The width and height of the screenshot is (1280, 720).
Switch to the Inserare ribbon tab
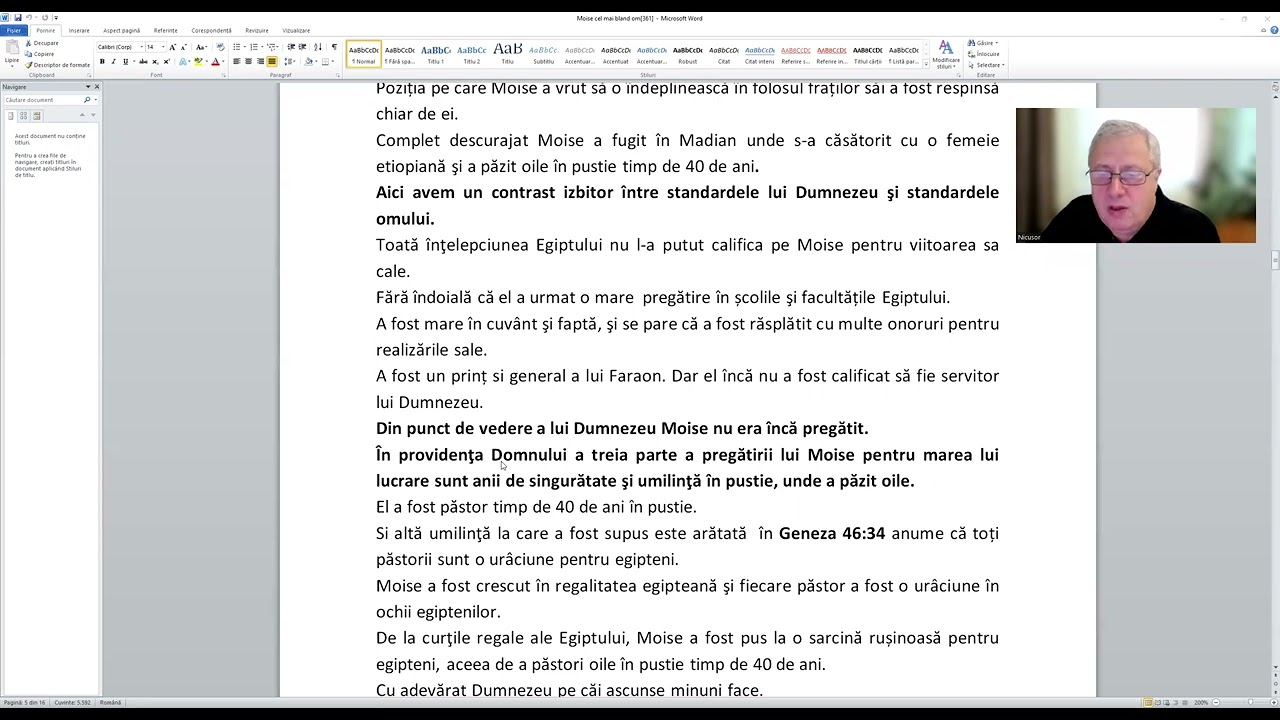79,30
